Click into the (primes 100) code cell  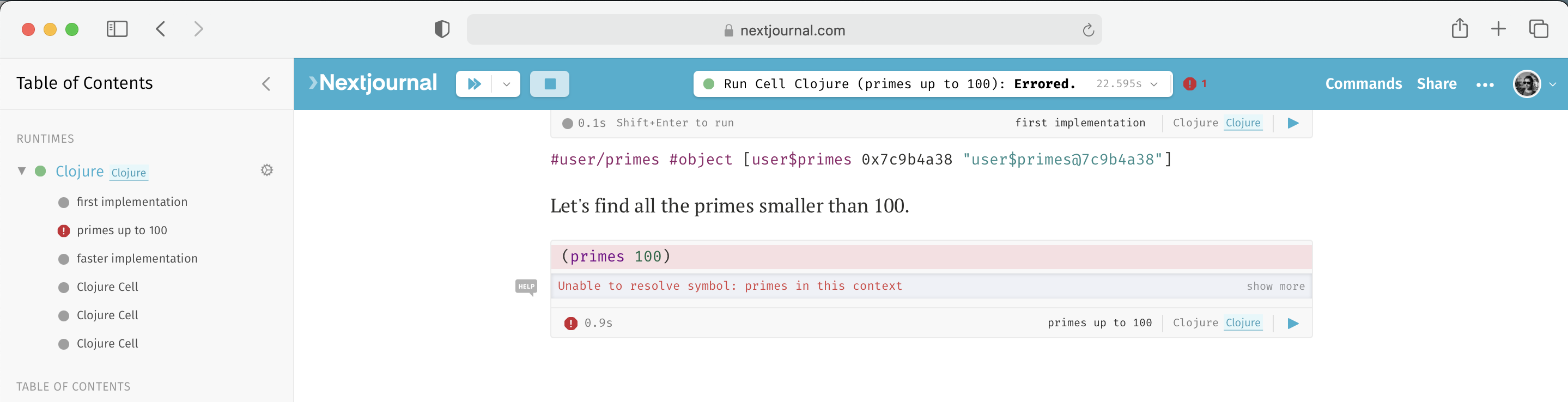click(x=931, y=257)
